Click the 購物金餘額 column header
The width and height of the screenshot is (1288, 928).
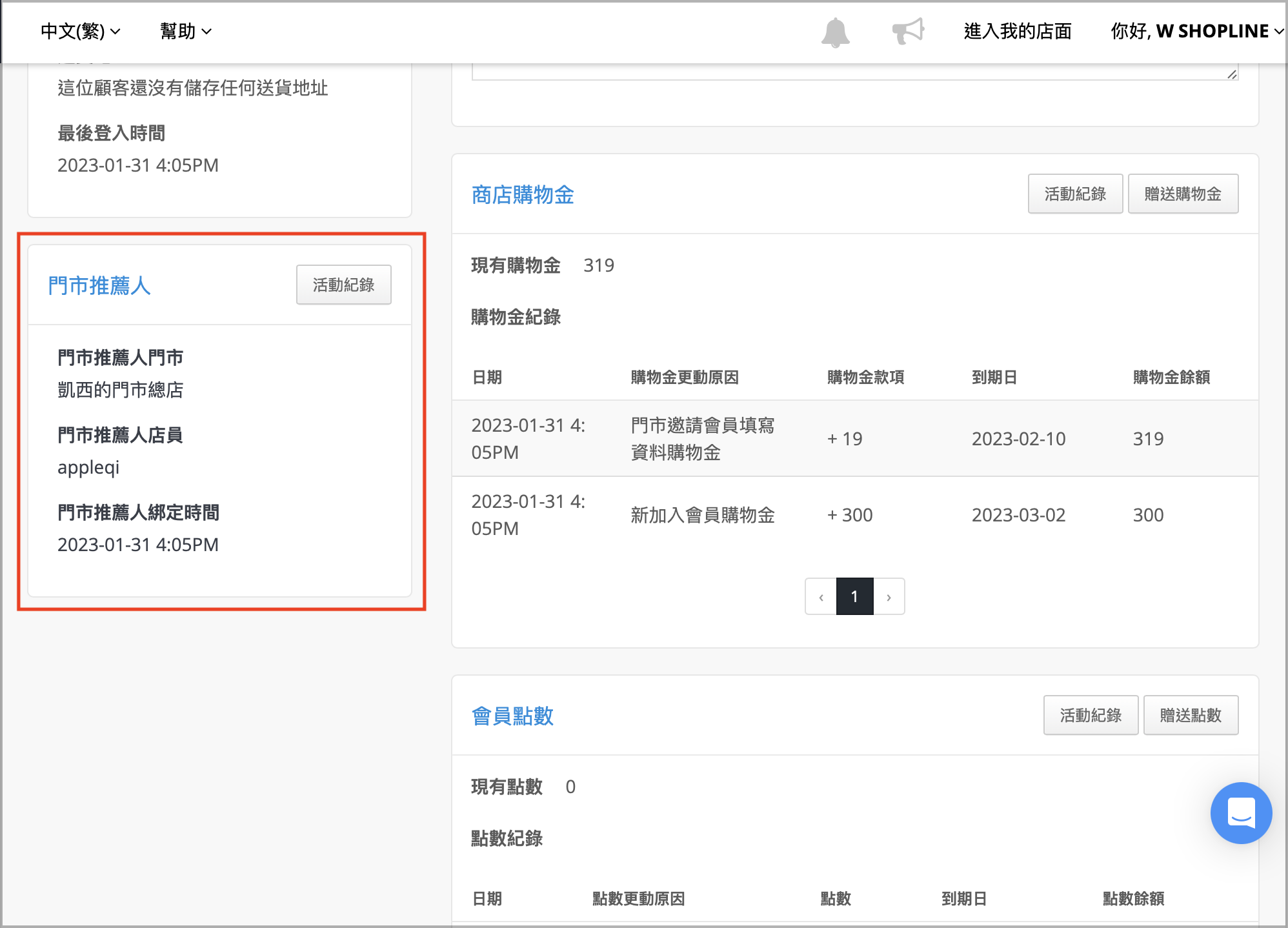[x=1172, y=377]
